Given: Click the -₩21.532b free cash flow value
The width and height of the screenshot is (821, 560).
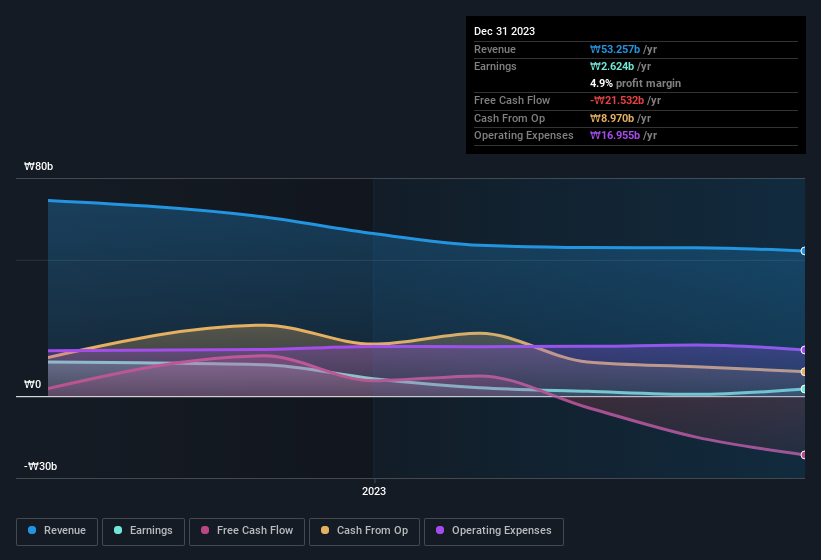Looking at the screenshot, I should click(617, 100).
